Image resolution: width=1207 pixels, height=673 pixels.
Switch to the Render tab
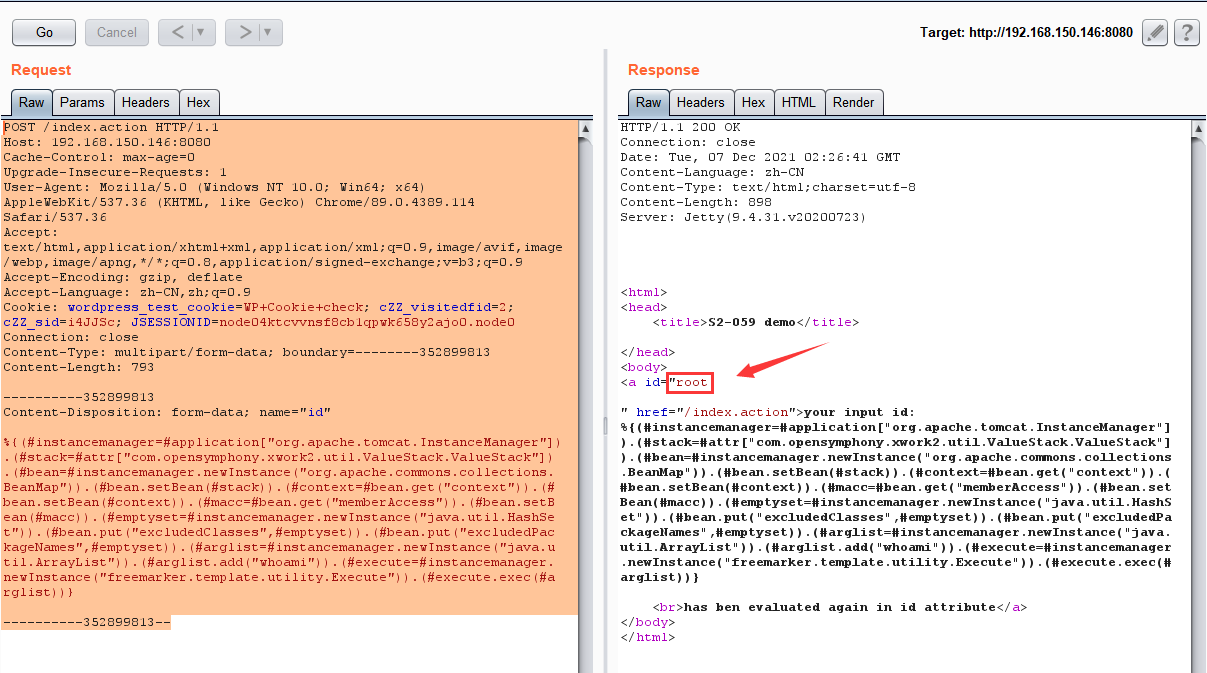[854, 102]
